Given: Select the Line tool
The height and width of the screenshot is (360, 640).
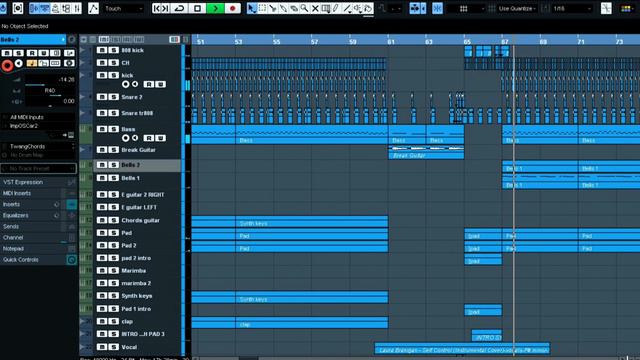Looking at the screenshot, I should tap(347, 8).
